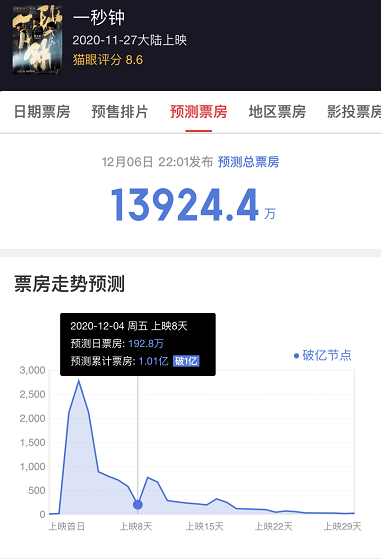
Task: Click the 1,500 y-axis label
Action: click(32, 442)
